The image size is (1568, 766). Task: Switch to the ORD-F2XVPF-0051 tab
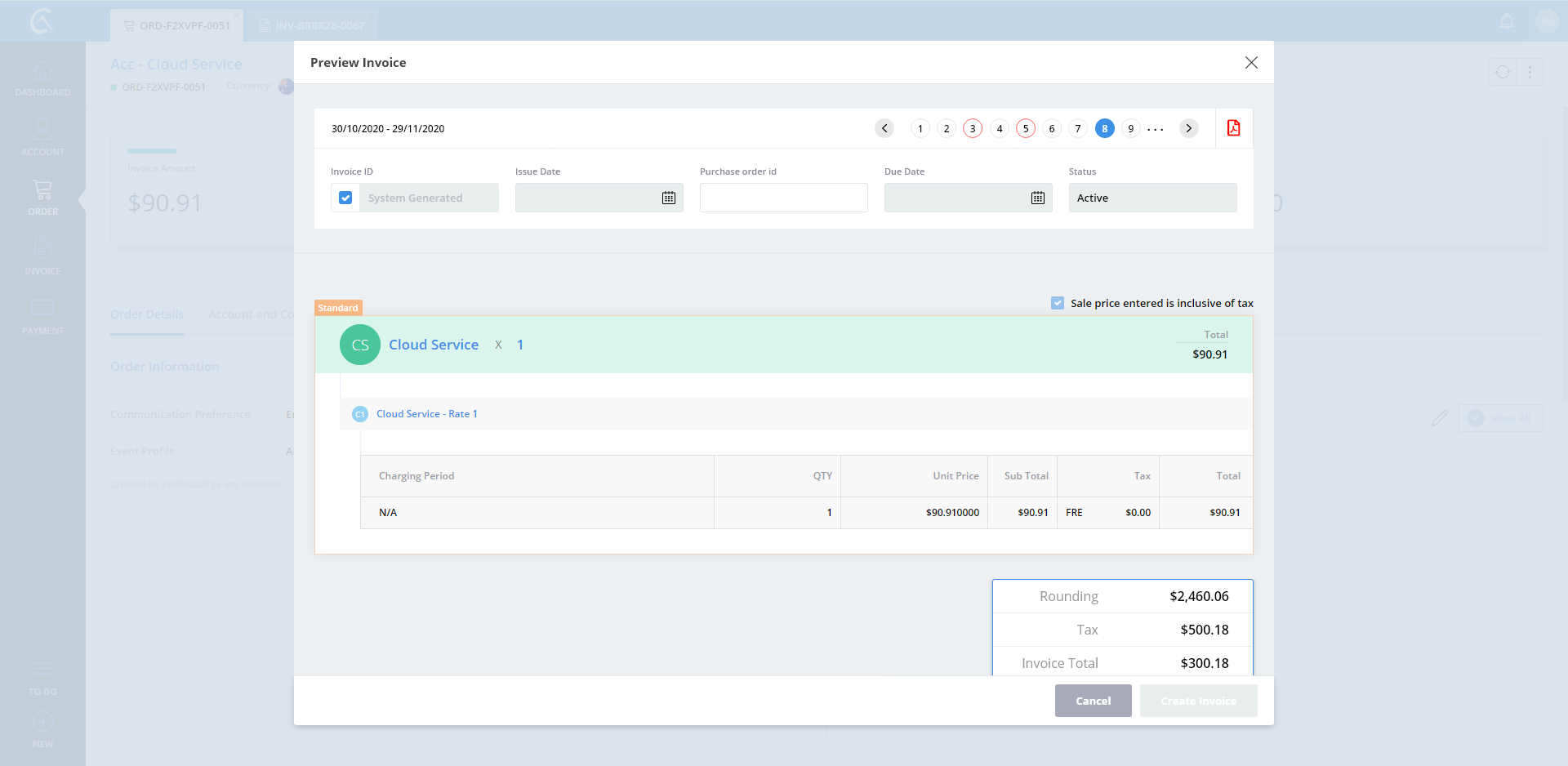click(x=177, y=25)
